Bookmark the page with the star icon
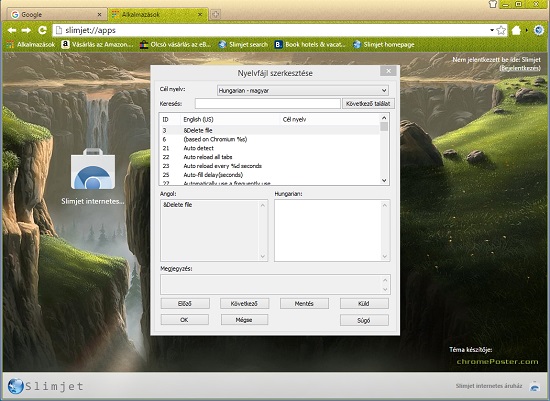Screen dimensions: 550x401 [501, 31]
